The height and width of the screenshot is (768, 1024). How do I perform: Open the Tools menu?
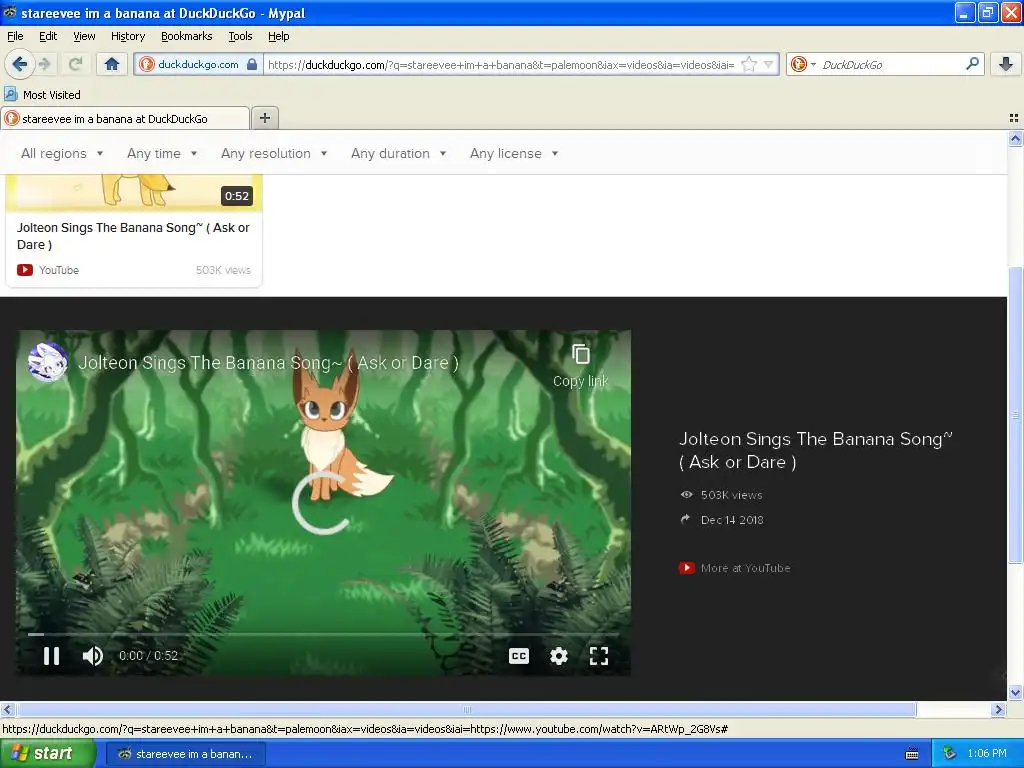tap(240, 36)
